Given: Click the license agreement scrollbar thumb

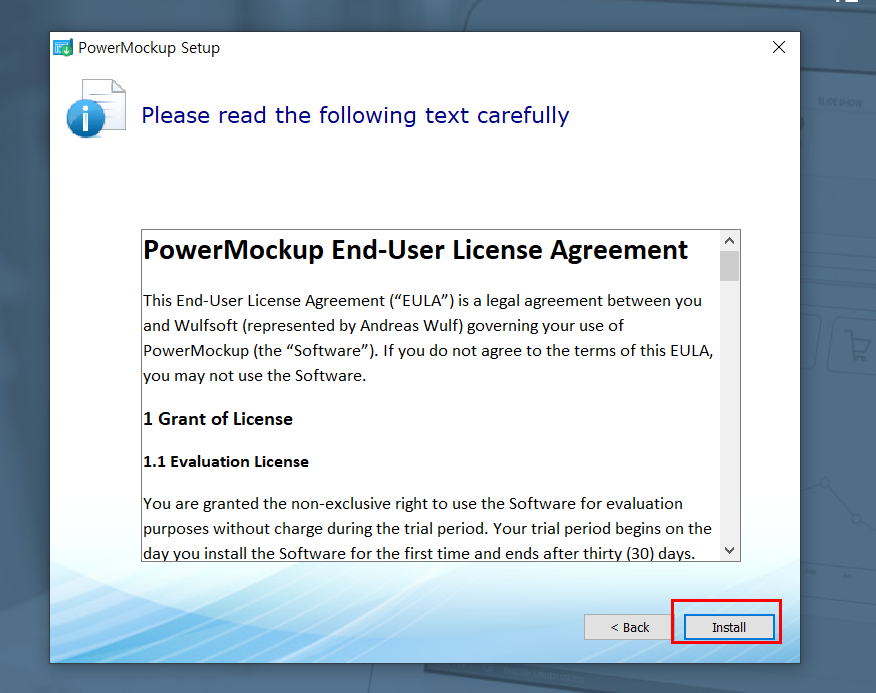Looking at the screenshot, I should [729, 266].
